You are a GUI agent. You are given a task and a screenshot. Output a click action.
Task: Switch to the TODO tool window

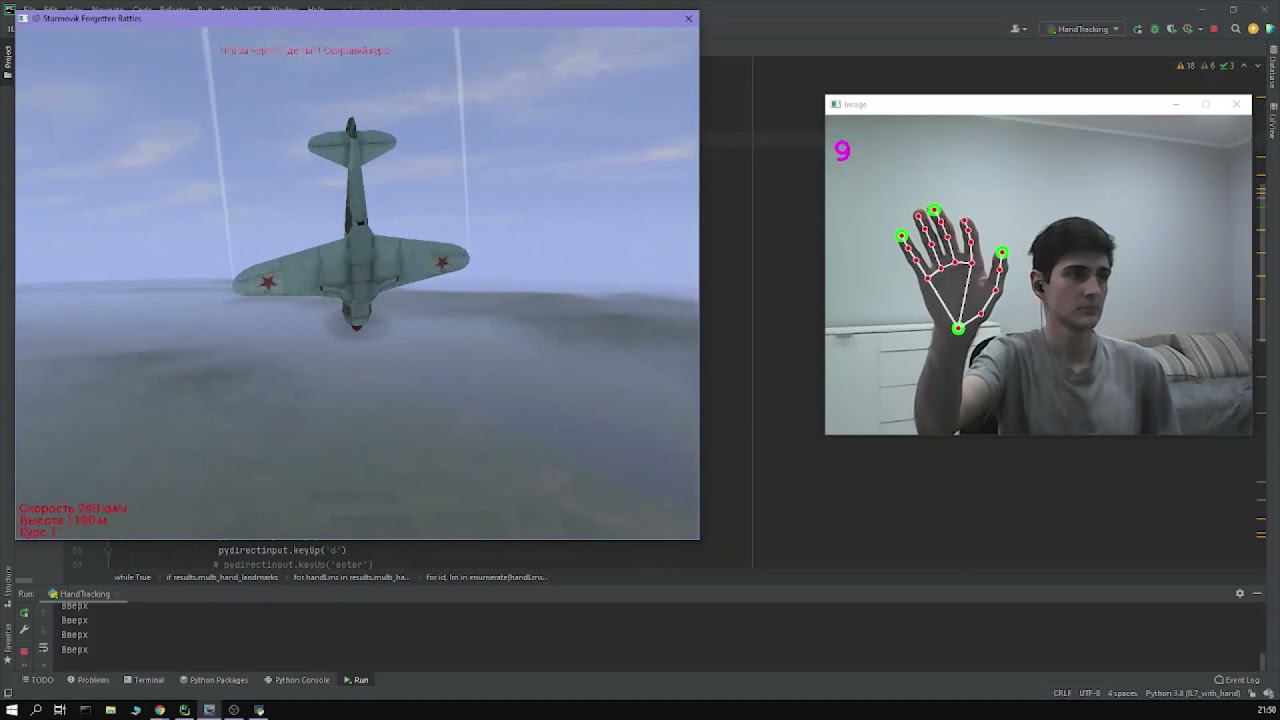point(37,680)
